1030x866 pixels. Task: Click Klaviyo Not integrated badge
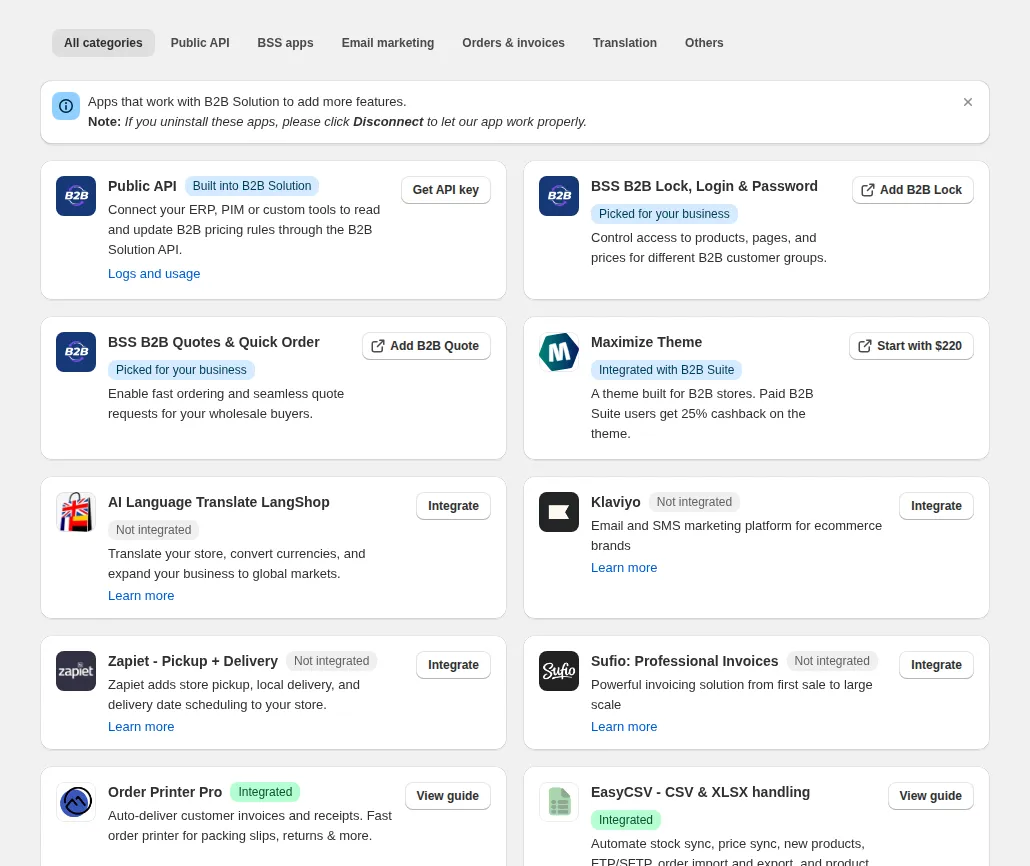694,502
